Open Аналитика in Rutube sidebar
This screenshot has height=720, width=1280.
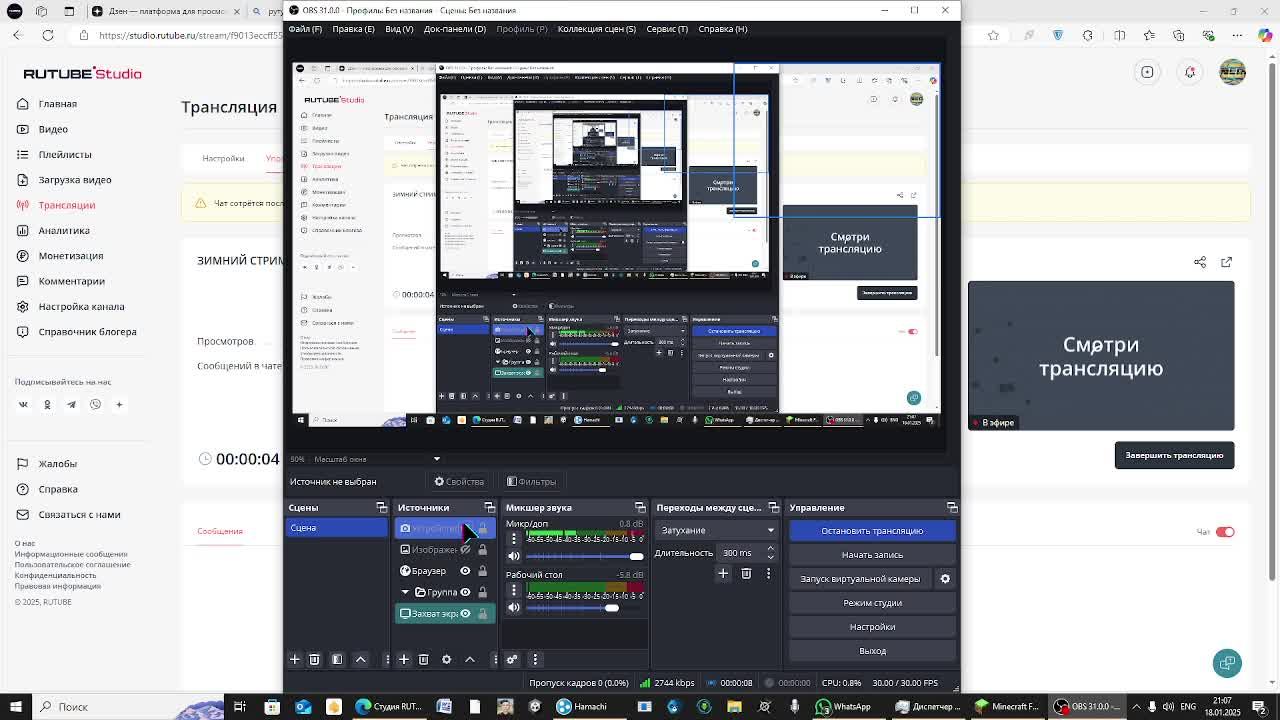[x=64, y=231]
